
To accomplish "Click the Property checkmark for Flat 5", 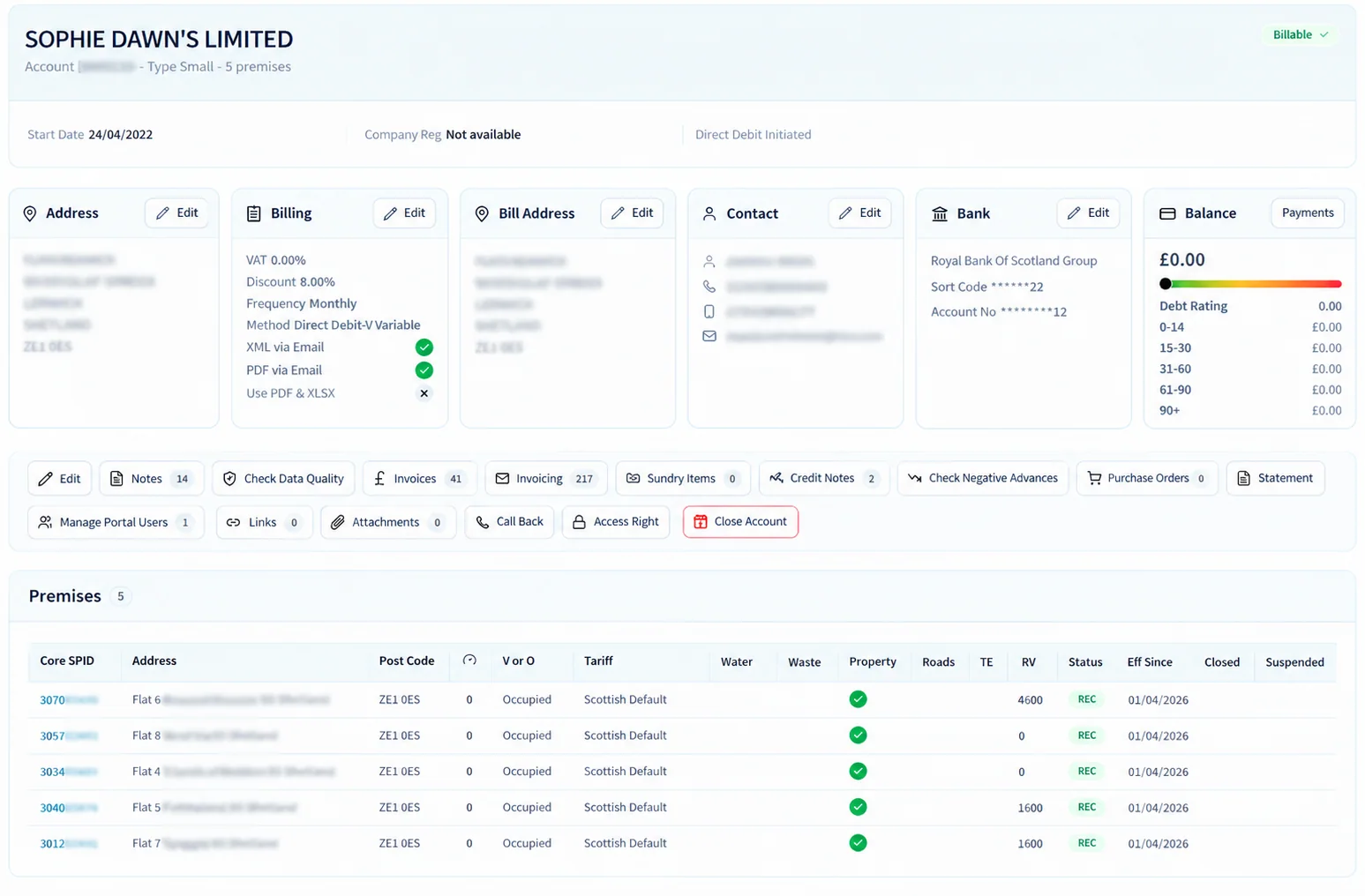I will click(x=858, y=807).
